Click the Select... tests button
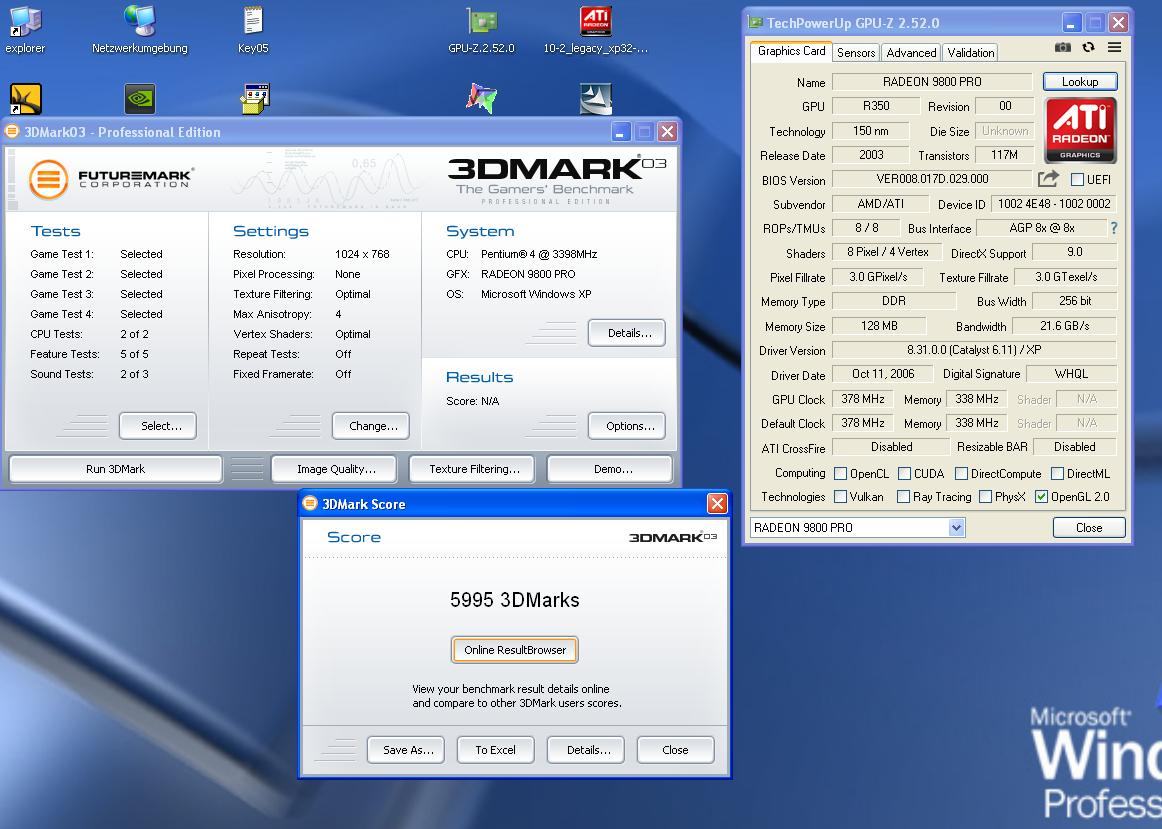 click(x=158, y=426)
